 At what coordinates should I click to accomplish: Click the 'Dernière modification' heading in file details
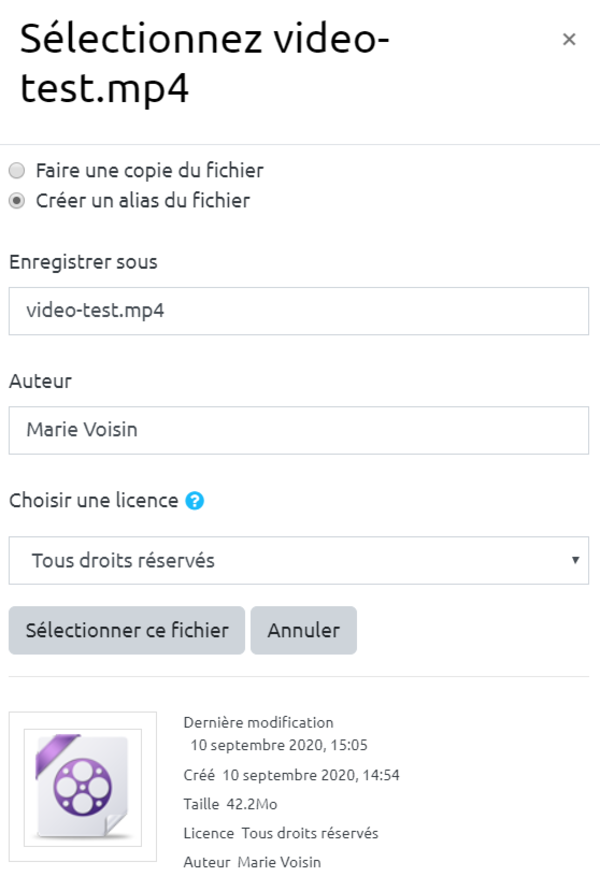[x=258, y=722]
